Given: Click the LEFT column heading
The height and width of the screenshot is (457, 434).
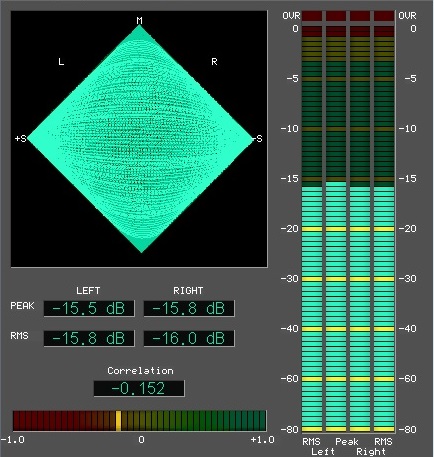Looking at the screenshot, I should (88, 291).
